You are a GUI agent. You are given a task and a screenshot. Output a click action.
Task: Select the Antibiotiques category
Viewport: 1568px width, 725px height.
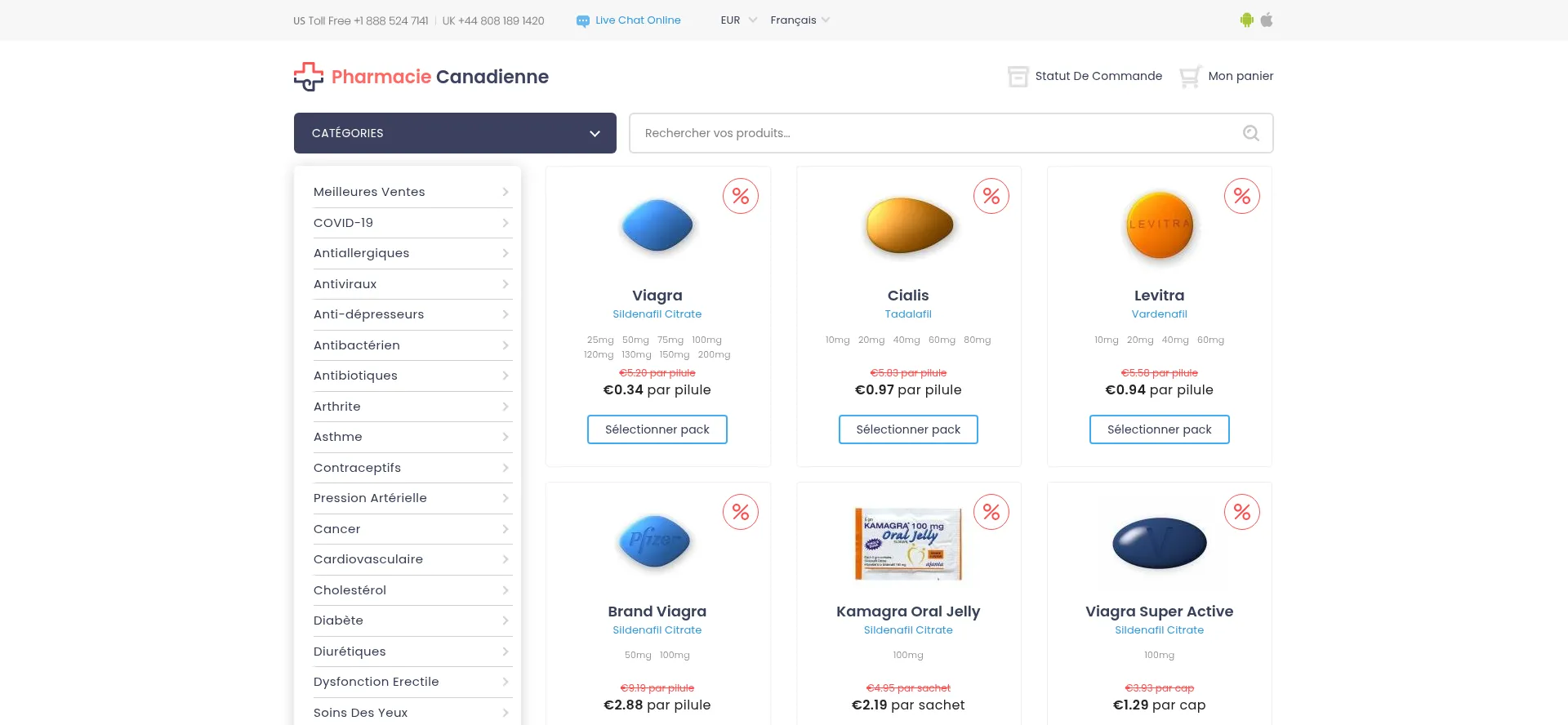click(355, 376)
